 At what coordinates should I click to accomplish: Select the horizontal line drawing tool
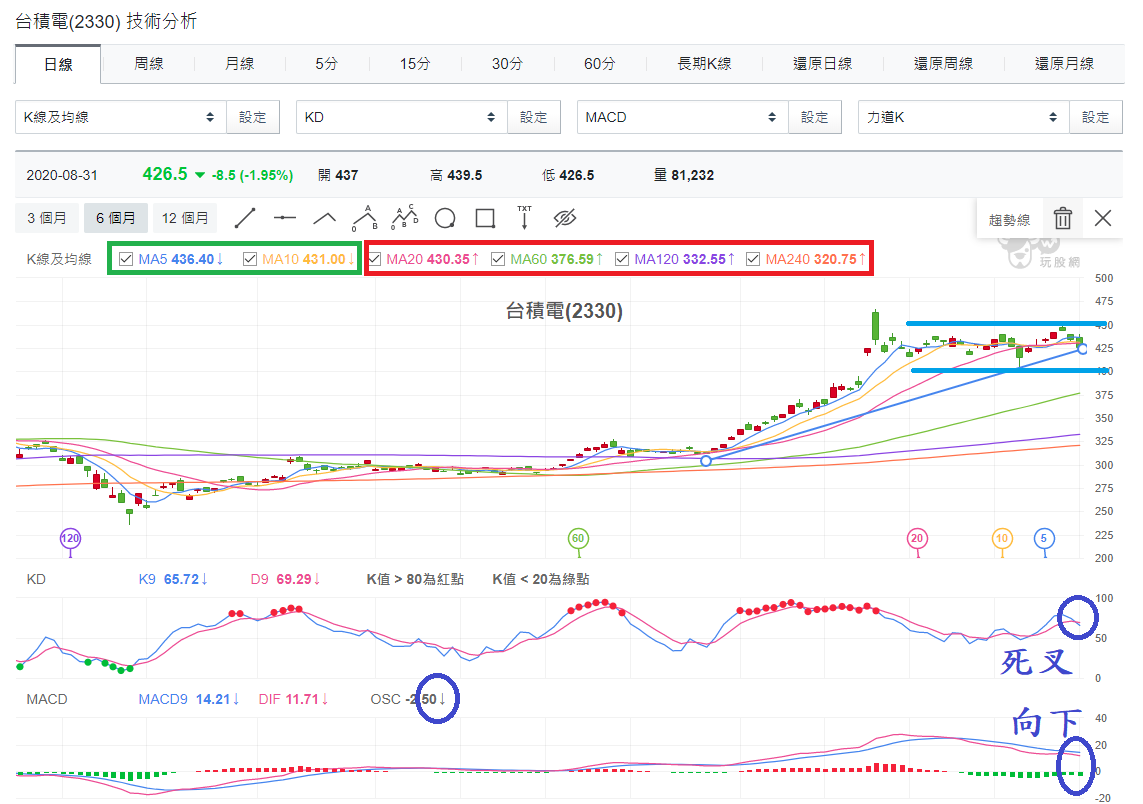pyautogui.click(x=284, y=218)
